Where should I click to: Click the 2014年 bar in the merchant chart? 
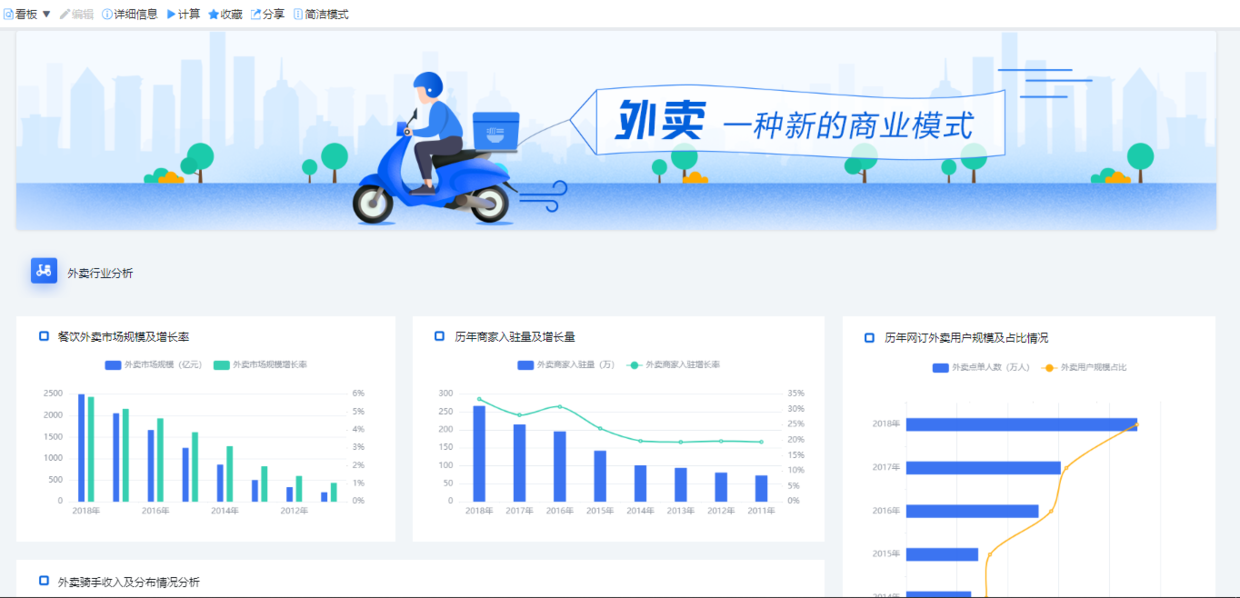click(x=640, y=483)
